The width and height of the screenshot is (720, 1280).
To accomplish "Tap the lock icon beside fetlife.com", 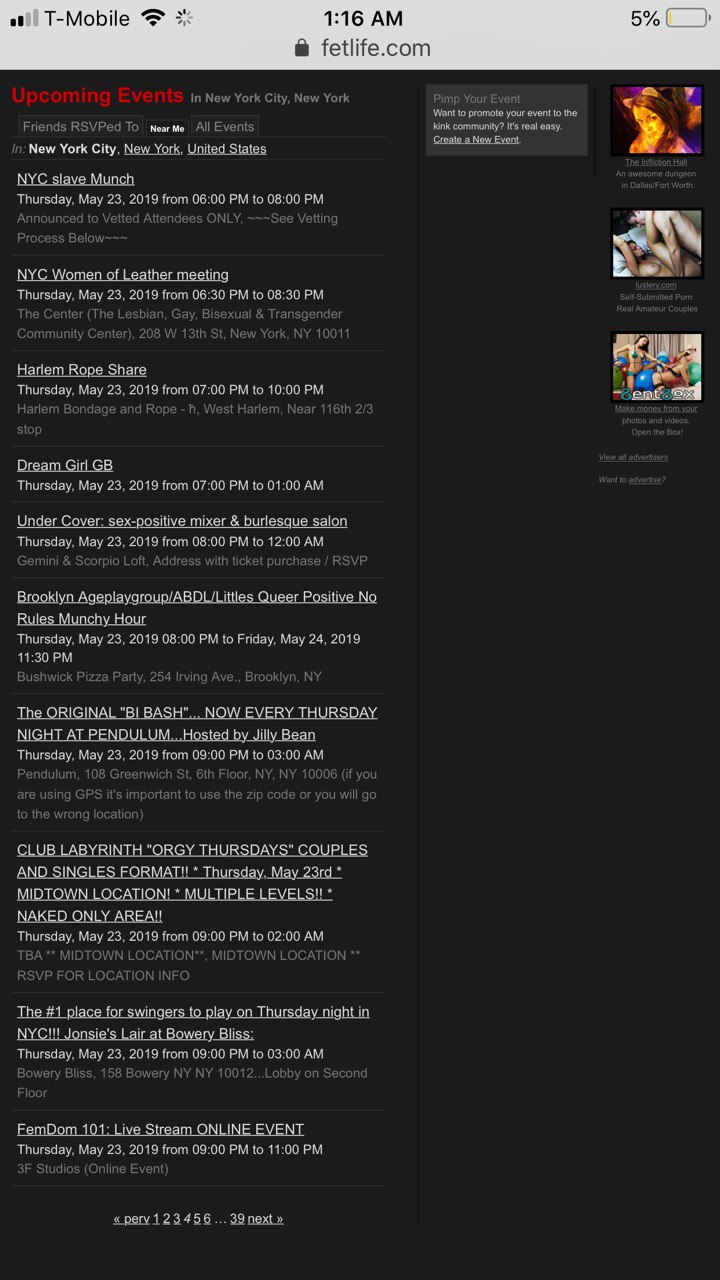I will [302, 48].
